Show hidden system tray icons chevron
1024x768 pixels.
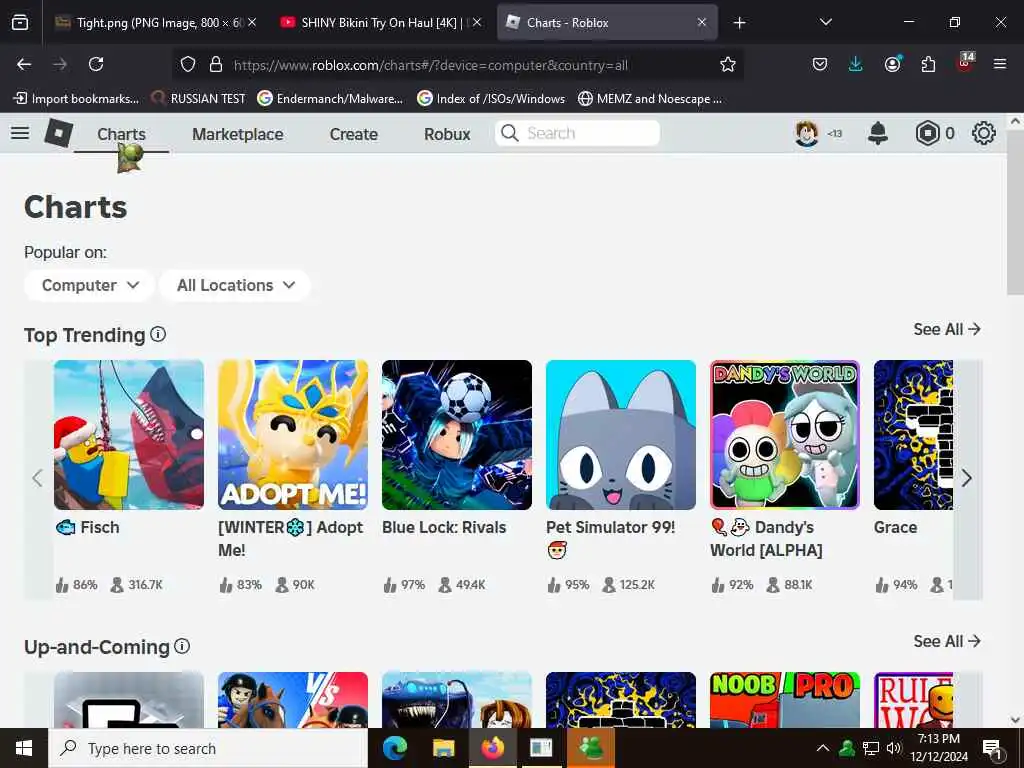coord(823,748)
